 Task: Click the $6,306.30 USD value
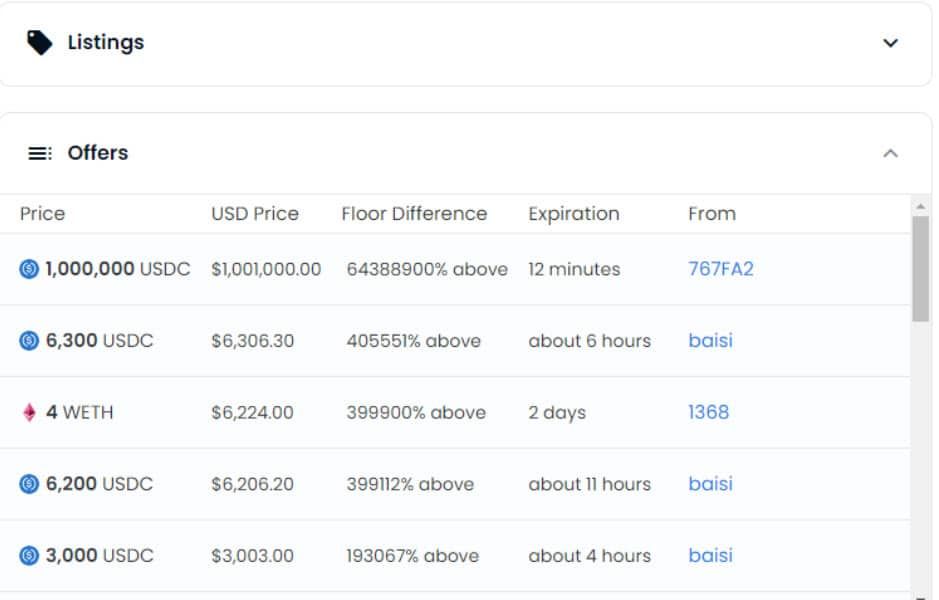252,341
